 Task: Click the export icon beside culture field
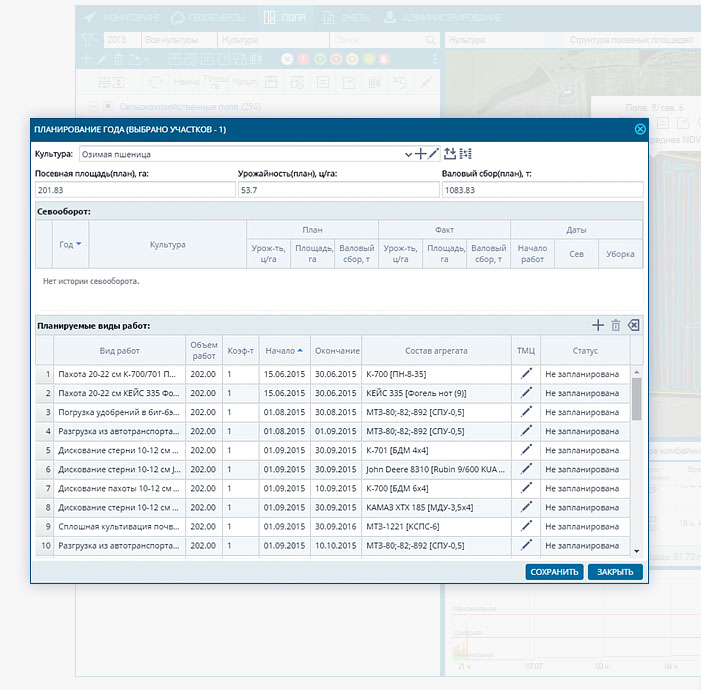pyautogui.click(x=450, y=154)
